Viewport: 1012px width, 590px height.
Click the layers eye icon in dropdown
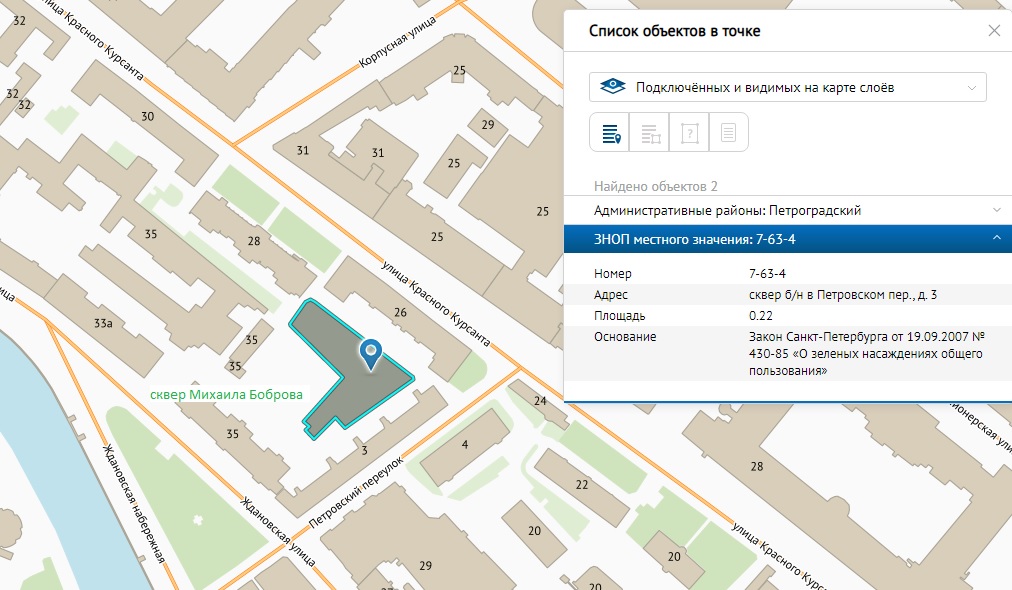pyautogui.click(x=612, y=87)
